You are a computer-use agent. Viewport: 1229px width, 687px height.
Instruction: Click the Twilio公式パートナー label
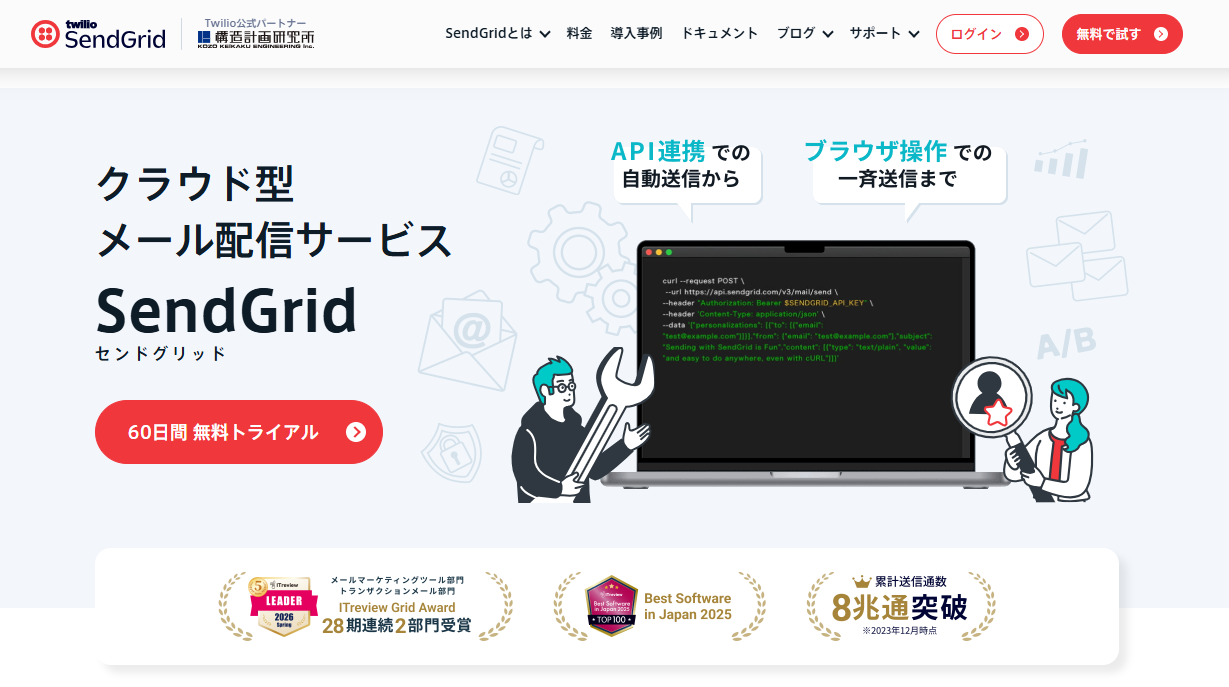coord(255,22)
